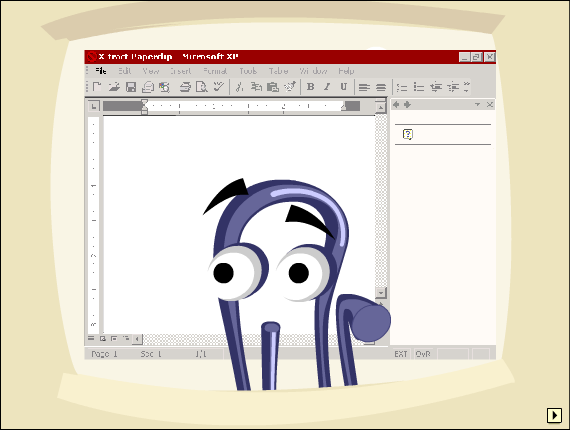Image resolution: width=570 pixels, height=430 pixels.
Task: Click the play arrow button at bottom right
Action: pyautogui.click(x=554, y=415)
